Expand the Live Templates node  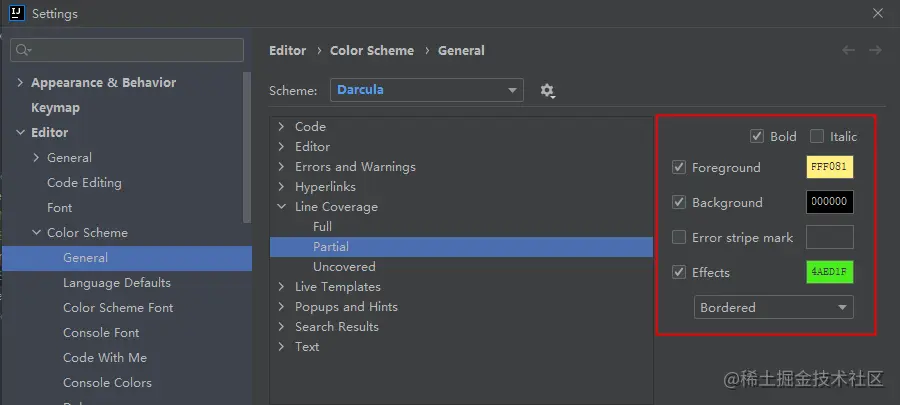pos(281,287)
